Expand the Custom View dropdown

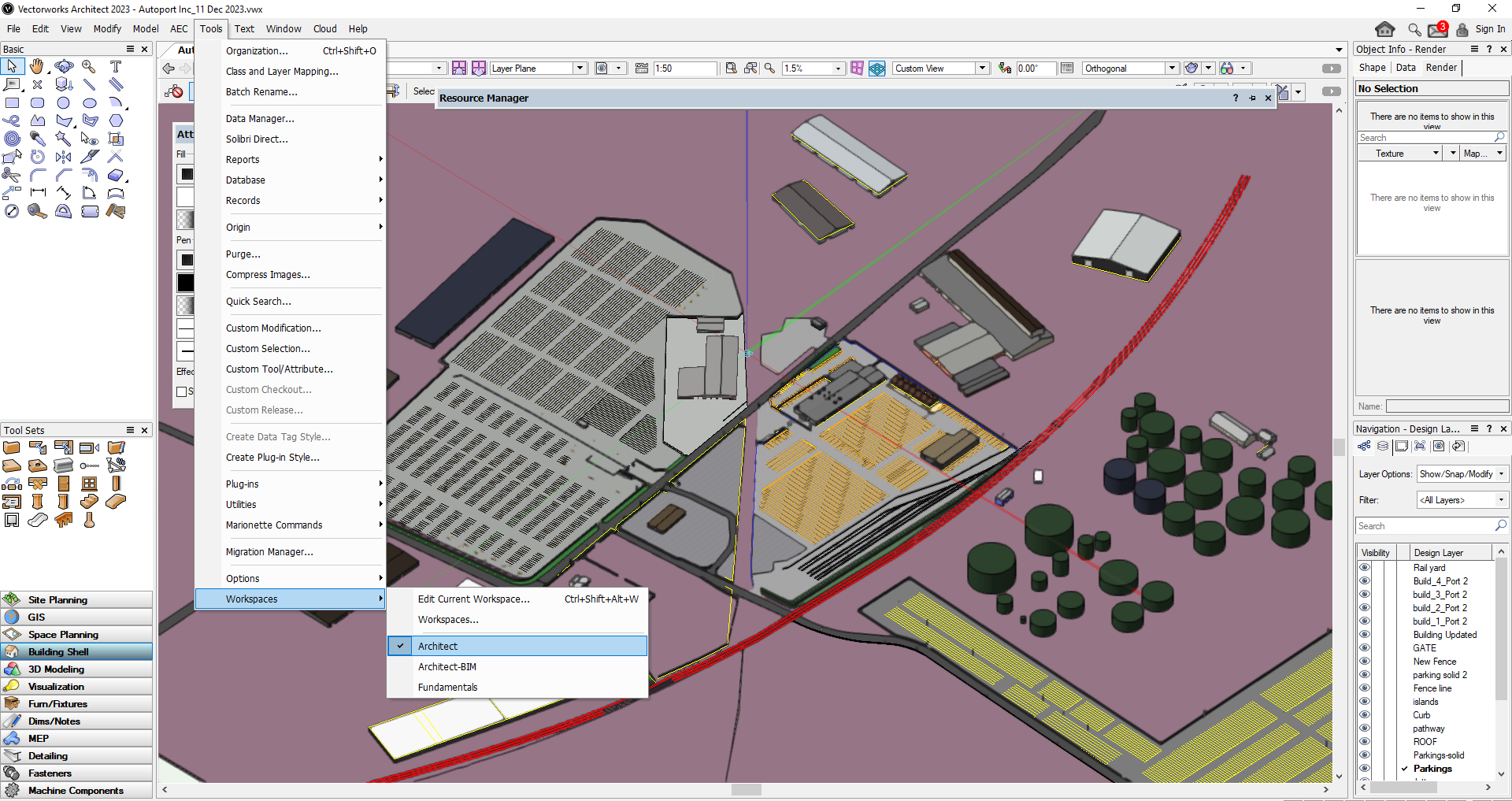pos(982,69)
